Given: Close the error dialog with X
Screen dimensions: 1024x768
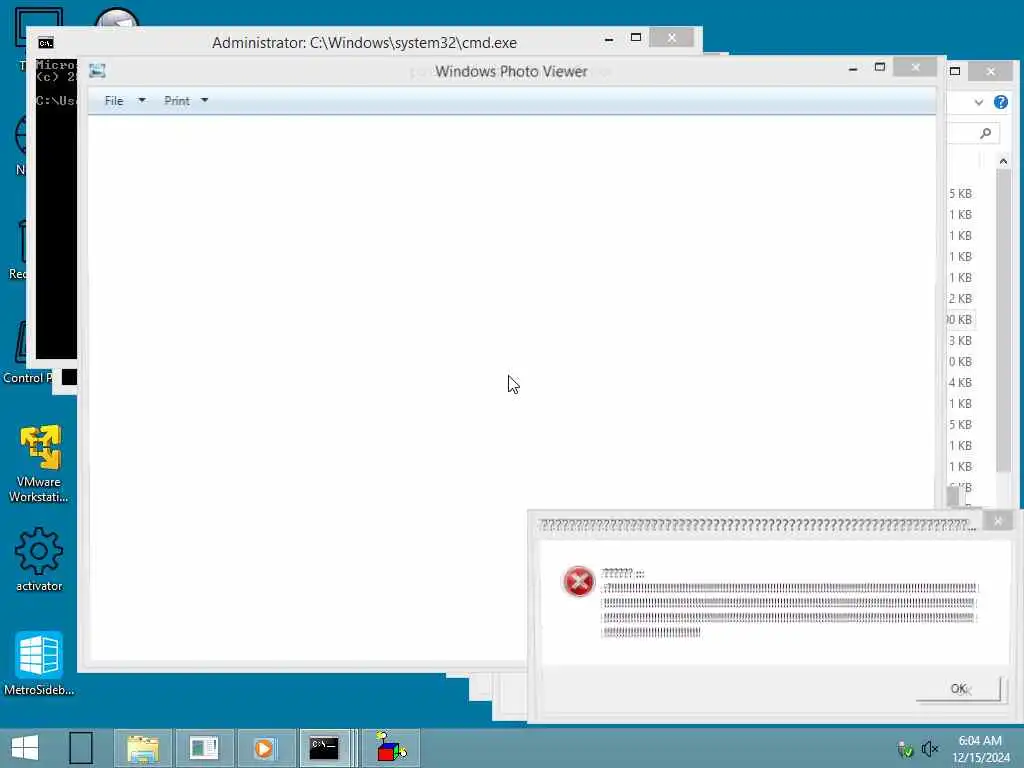Looking at the screenshot, I should click(x=997, y=521).
